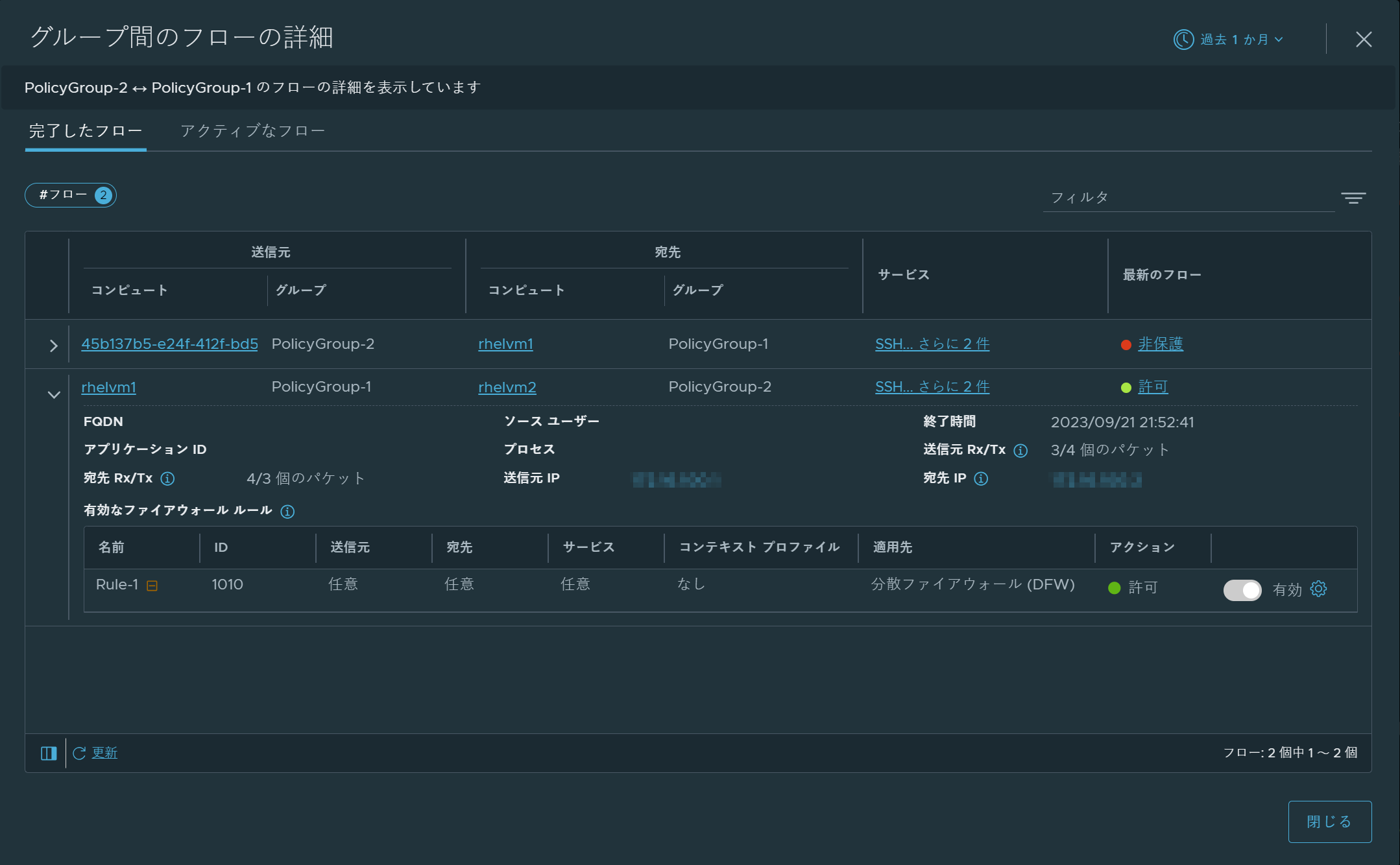Click the rule ID 1010 cell
This screenshot has width=1400, height=865.
point(228,585)
